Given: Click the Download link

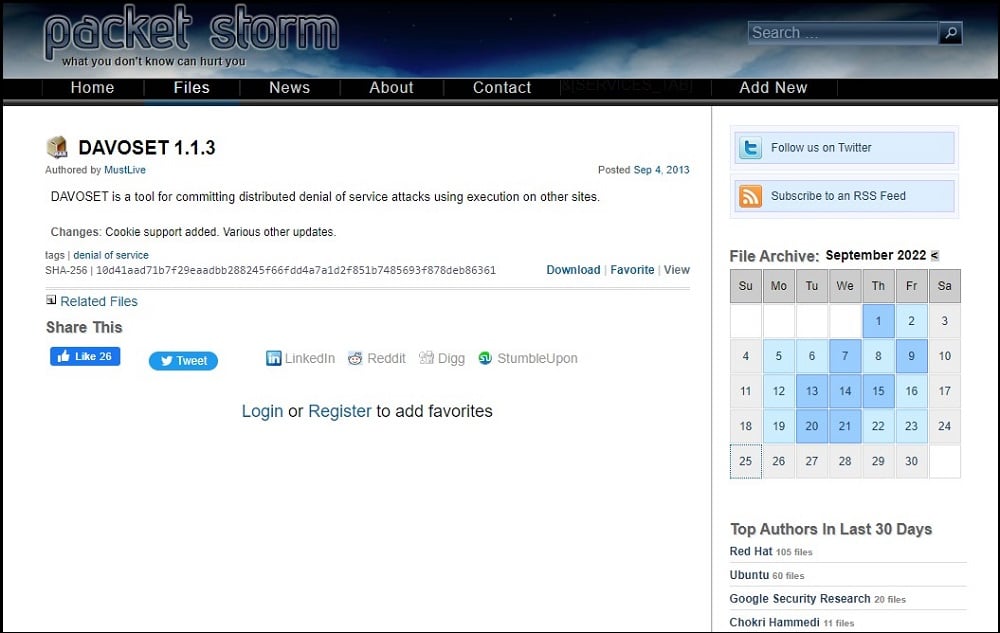Looking at the screenshot, I should tap(573, 270).
